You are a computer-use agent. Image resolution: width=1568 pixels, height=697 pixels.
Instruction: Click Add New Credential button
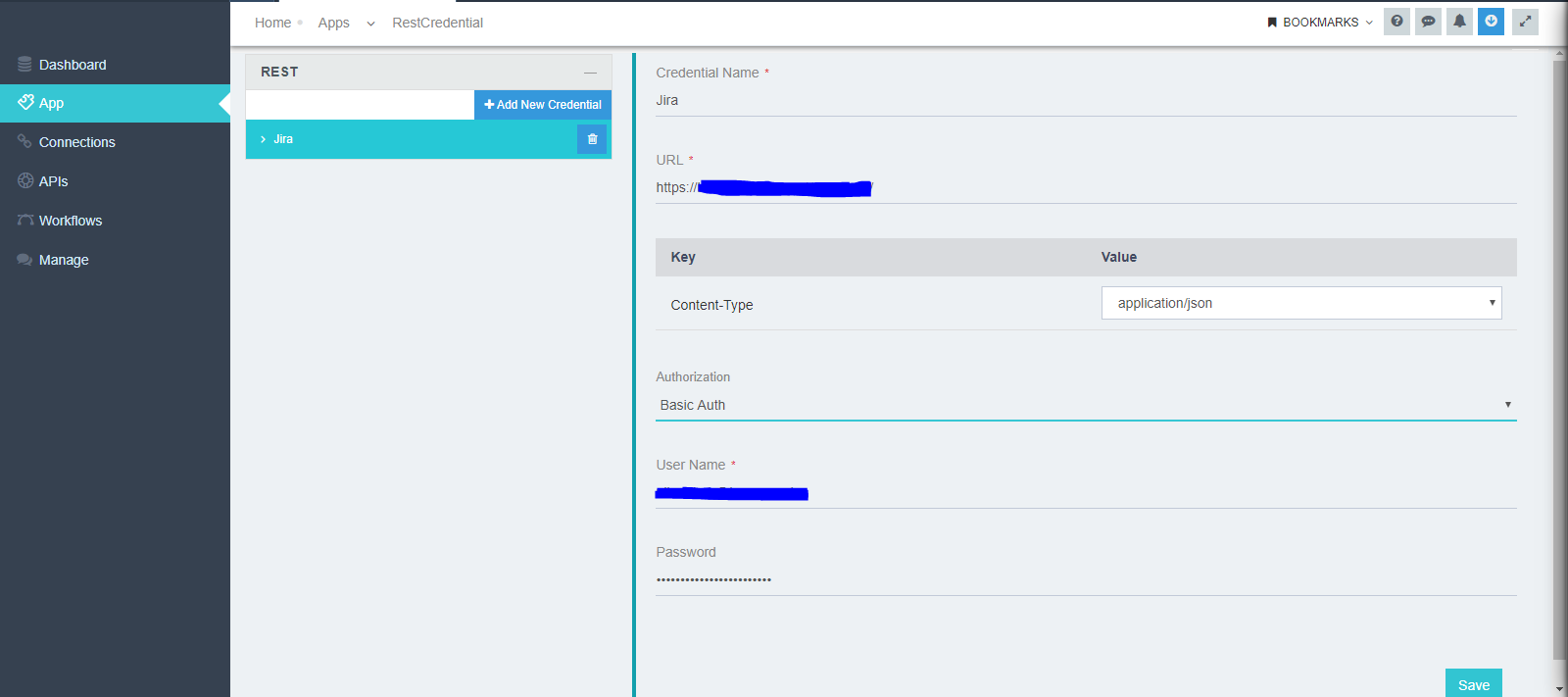(543, 105)
